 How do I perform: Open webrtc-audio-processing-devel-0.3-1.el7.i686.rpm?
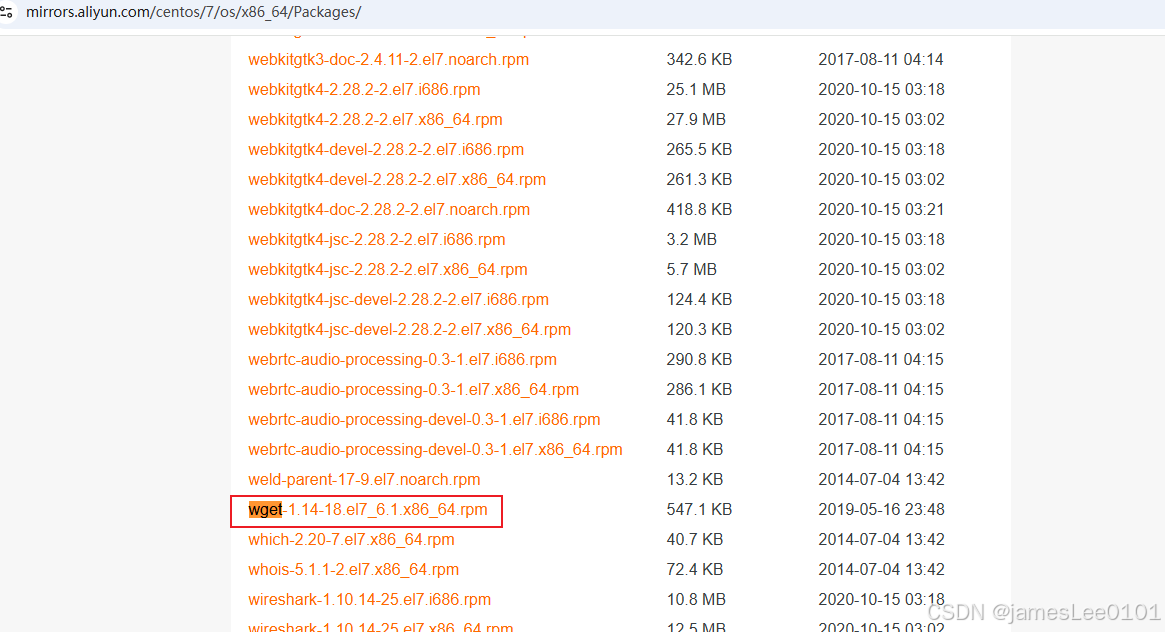(424, 420)
